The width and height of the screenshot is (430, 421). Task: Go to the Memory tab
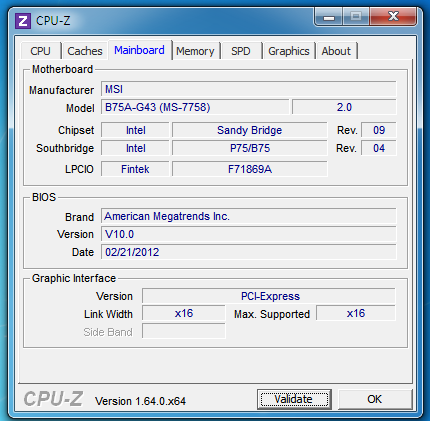pos(195,51)
